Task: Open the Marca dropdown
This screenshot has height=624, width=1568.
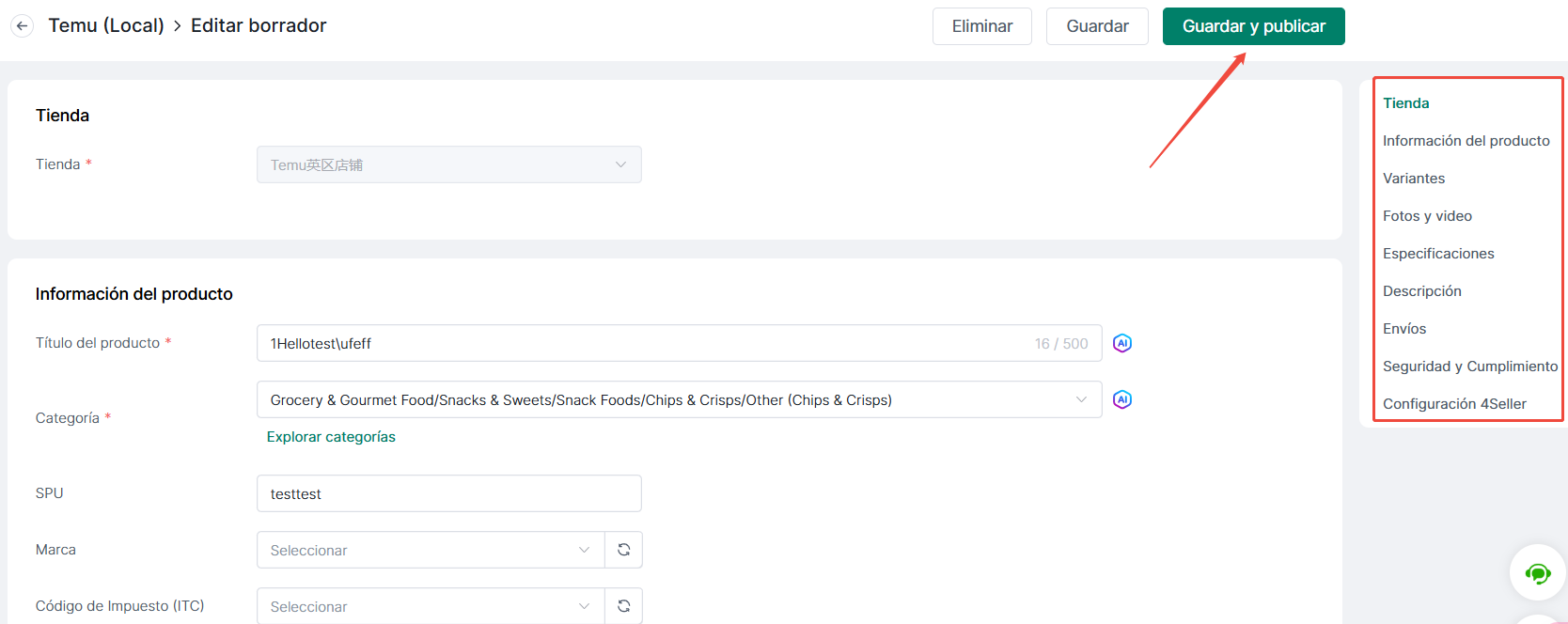Action: (x=430, y=550)
